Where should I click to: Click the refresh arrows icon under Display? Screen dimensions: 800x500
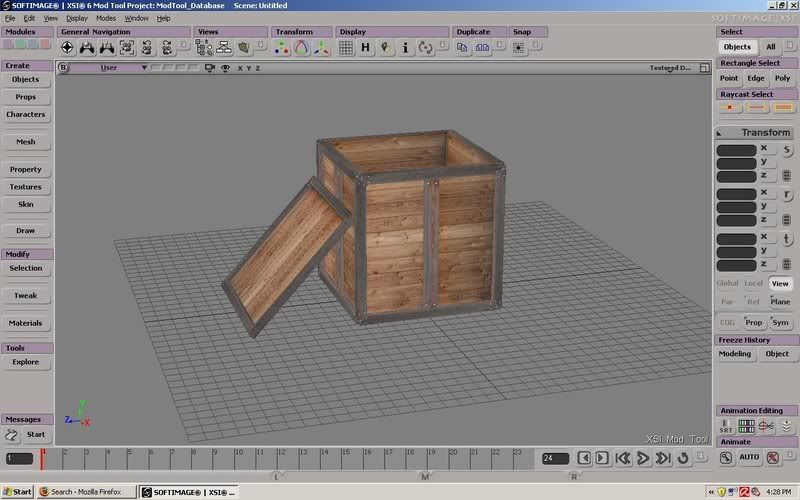[x=425, y=48]
